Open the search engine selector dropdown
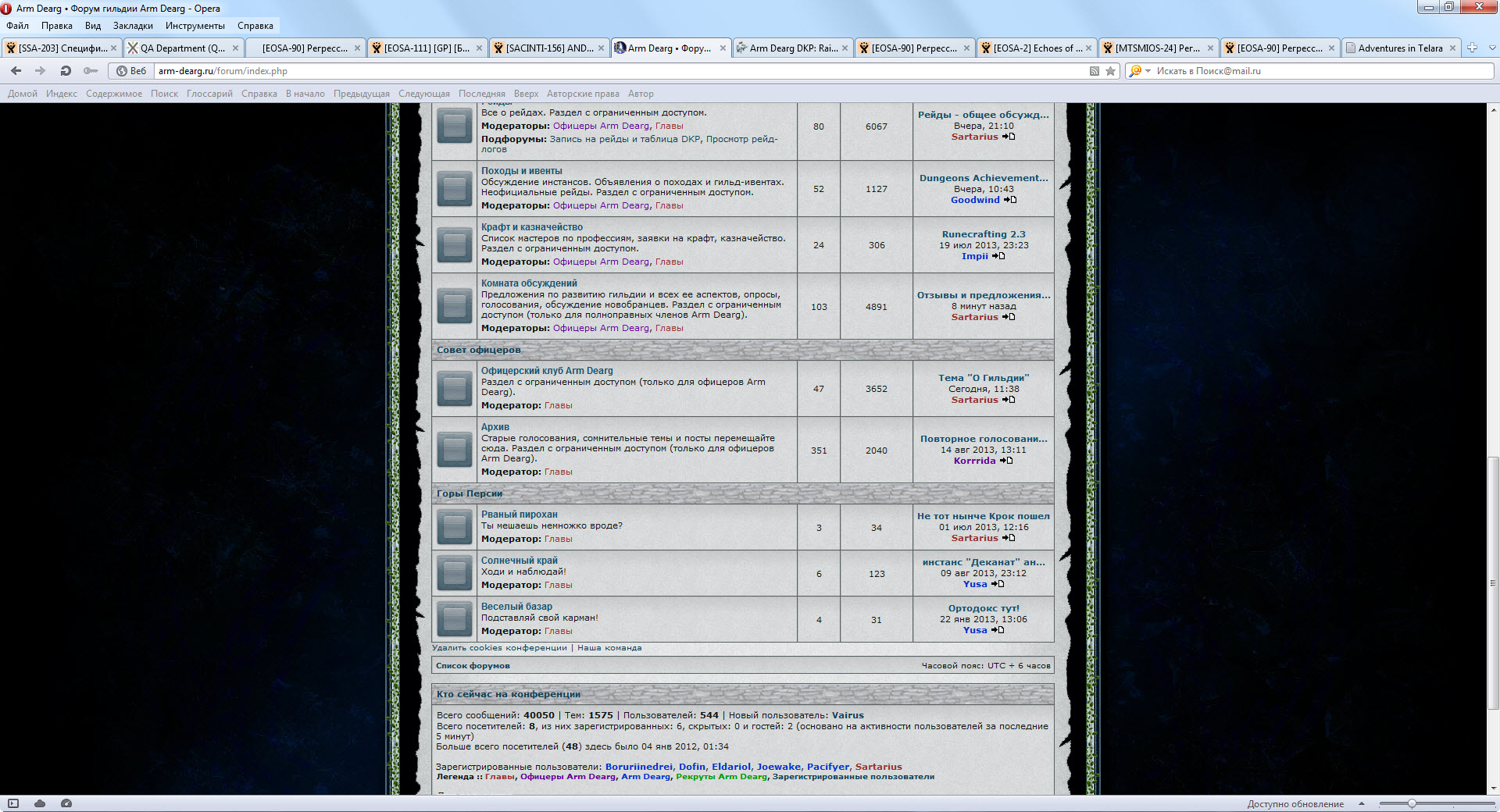Viewport: 1500px width, 812px height. click(1140, 71)
